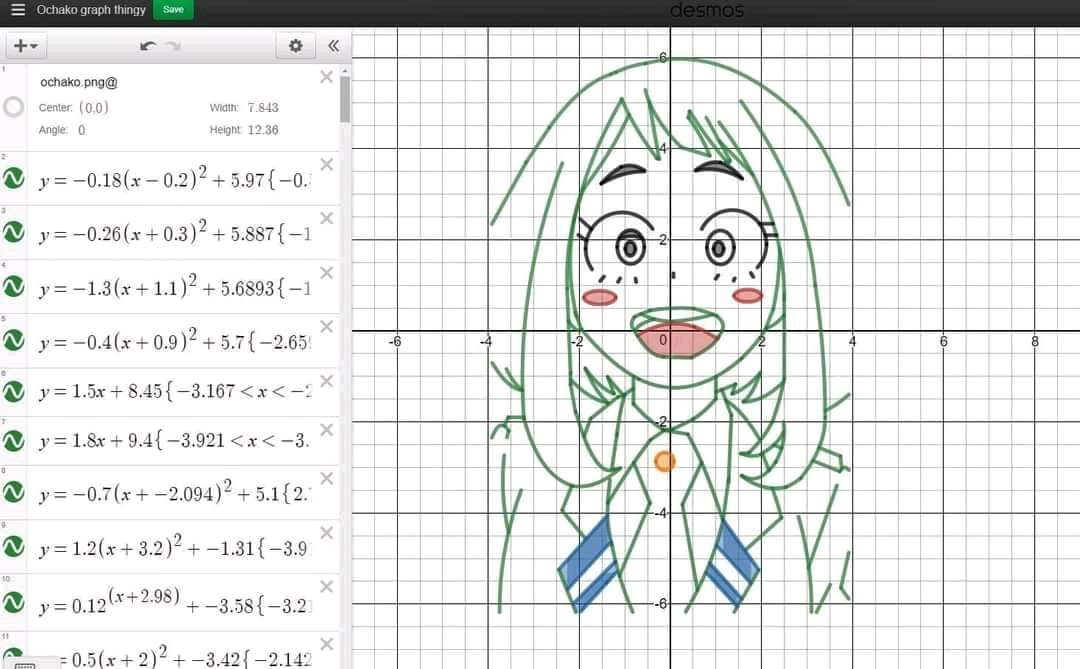Toggle visibility of expression 5 curve
This screenshot has width=1080, height=669.
tap(13, 340)
